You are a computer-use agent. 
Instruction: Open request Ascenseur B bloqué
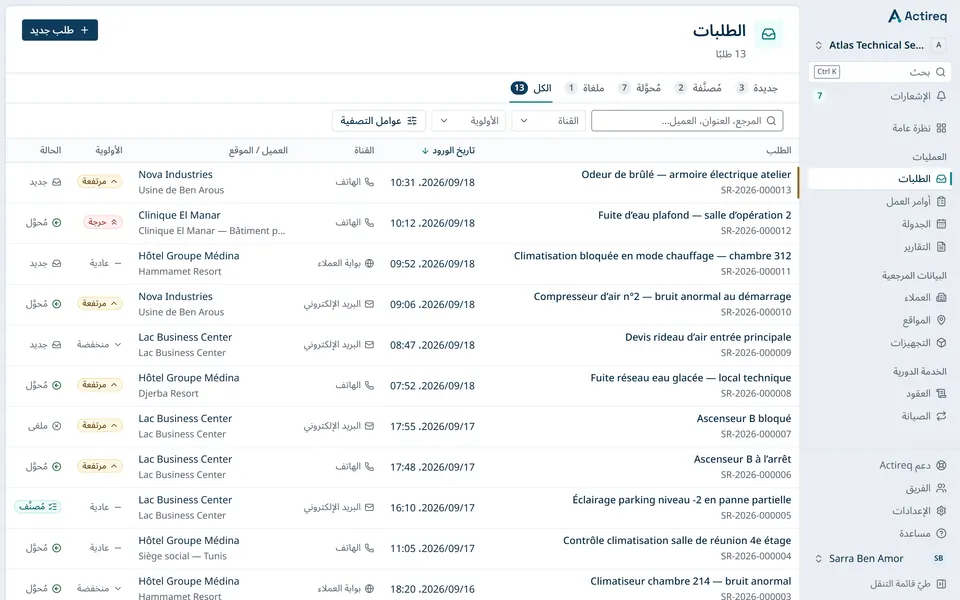click(744, 419)
